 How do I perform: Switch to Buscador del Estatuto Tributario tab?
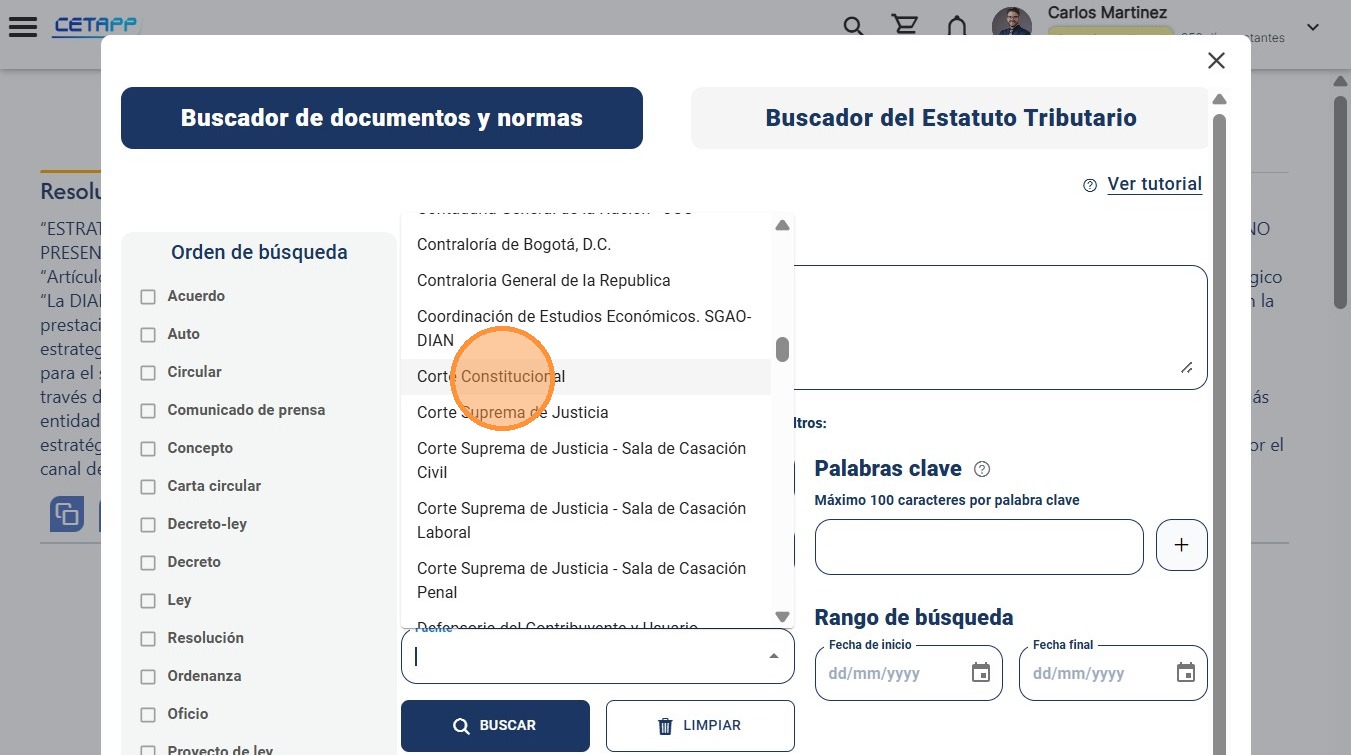pos(950,118)
